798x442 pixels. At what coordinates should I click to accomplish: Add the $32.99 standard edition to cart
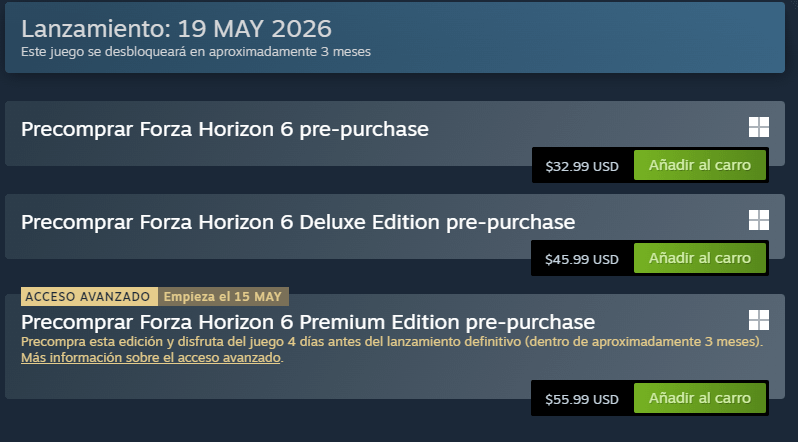[699, 164]
